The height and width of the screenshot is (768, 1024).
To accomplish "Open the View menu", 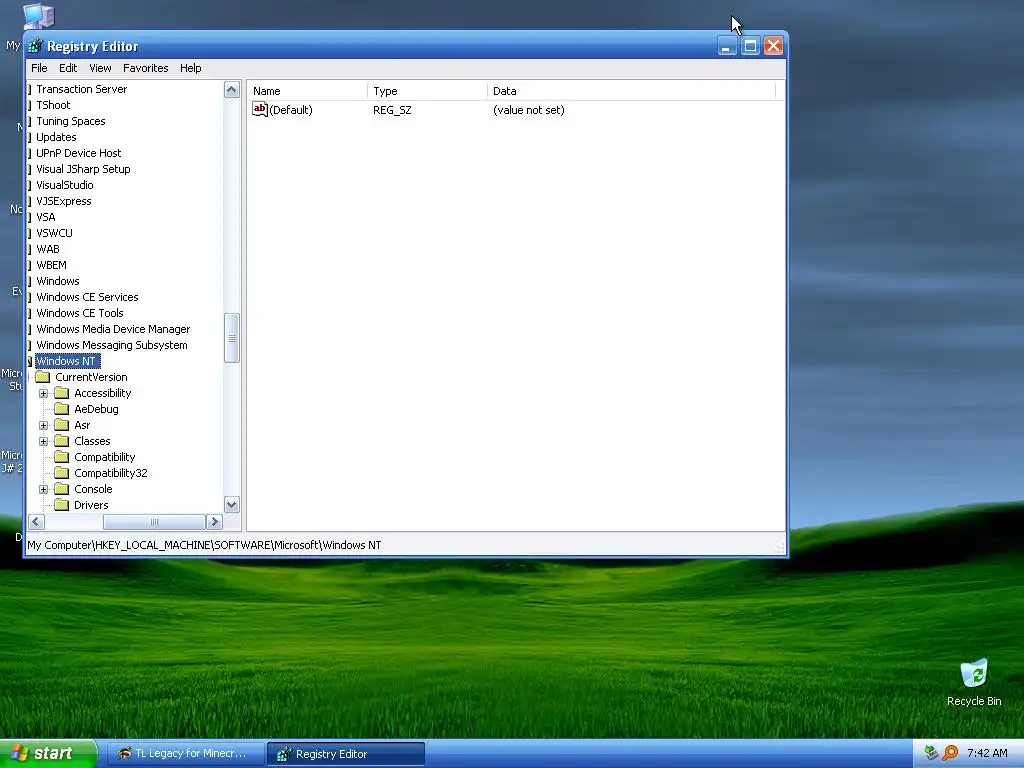I will [x=100, y=68].
